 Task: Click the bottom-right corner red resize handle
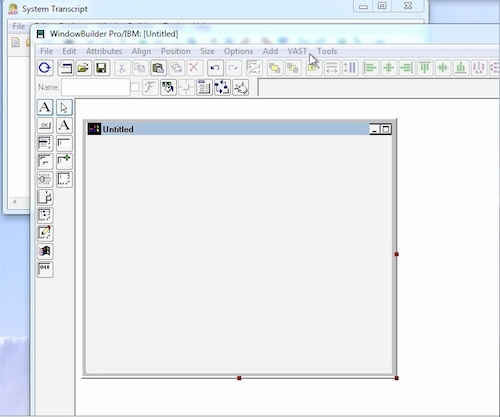[396, 378]
